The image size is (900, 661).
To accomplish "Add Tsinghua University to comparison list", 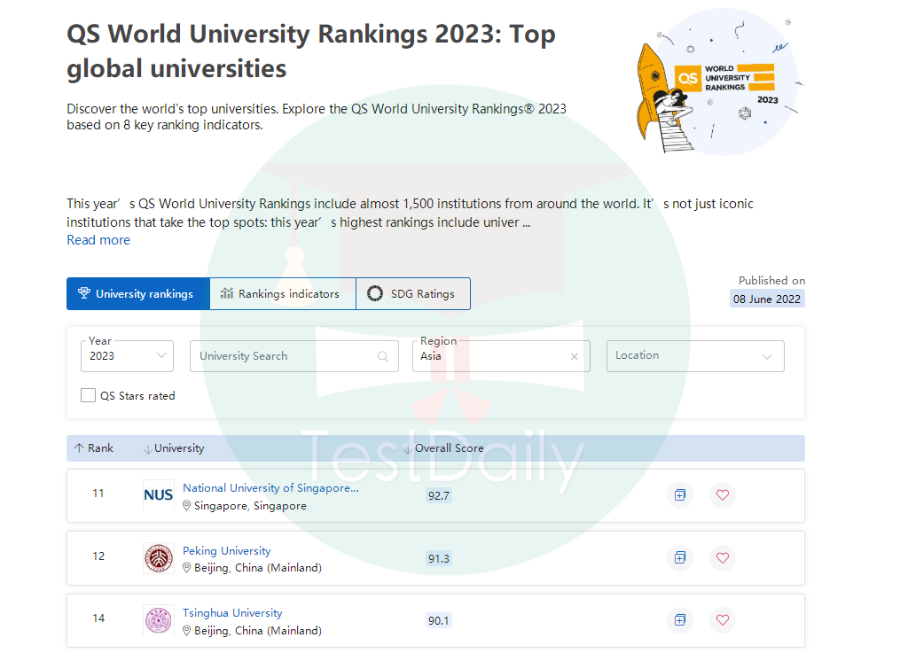I will (x=680, y=620).
